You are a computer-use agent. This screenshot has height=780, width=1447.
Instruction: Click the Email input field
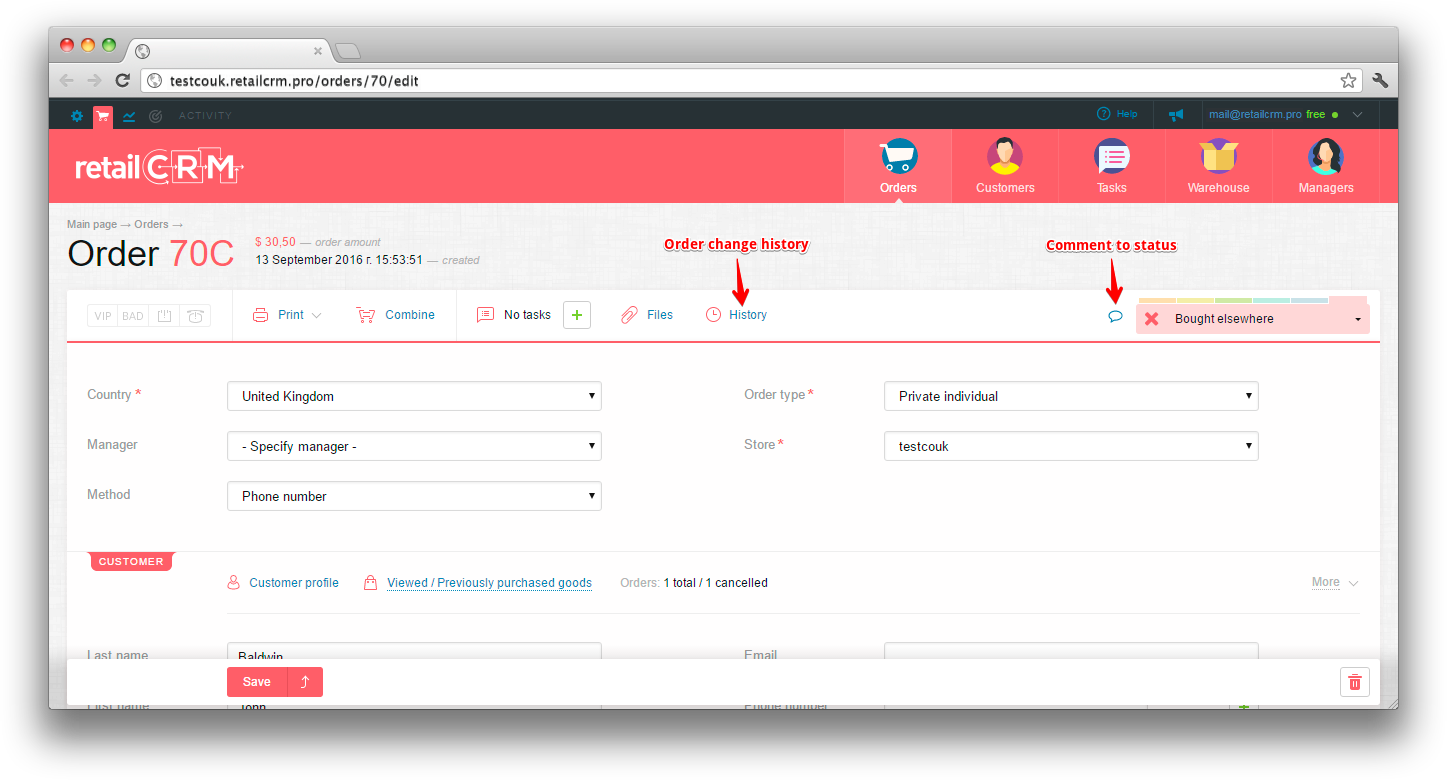1071,651
